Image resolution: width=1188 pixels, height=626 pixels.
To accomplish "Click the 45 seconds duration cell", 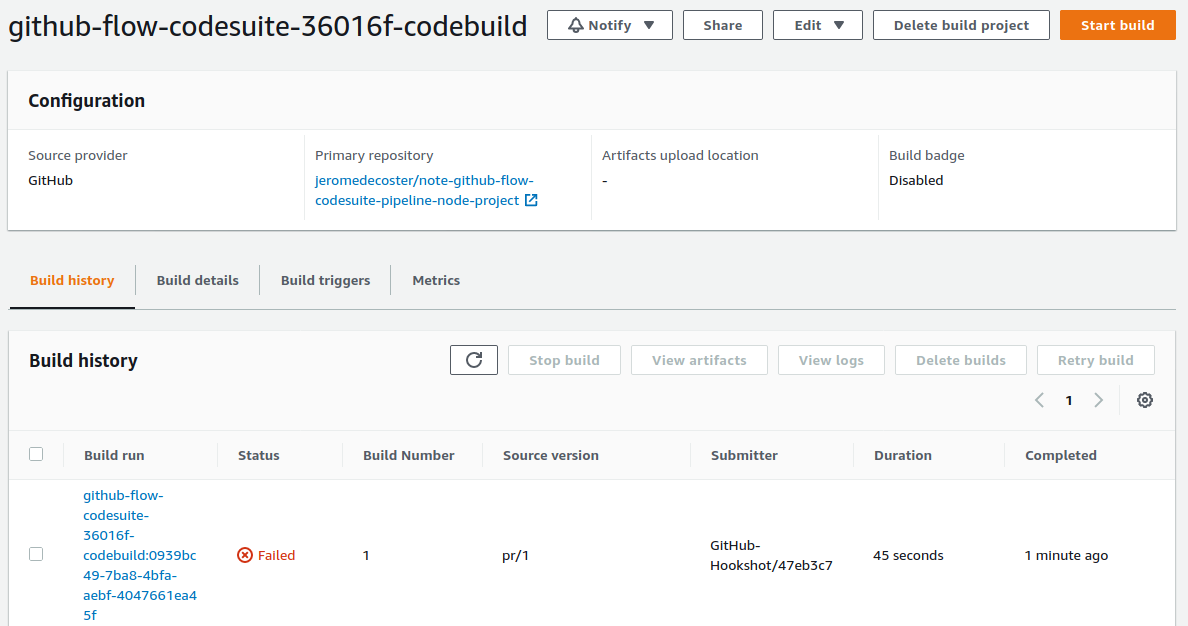I will [x=908, y=556].
